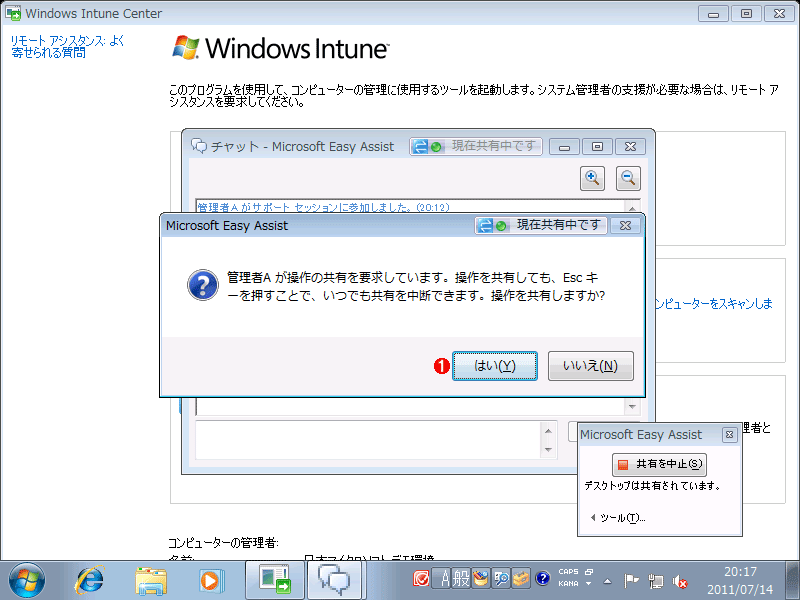Close the Microsoft Easy Assist dialog
800x600 pixels.
pos(626,226)
